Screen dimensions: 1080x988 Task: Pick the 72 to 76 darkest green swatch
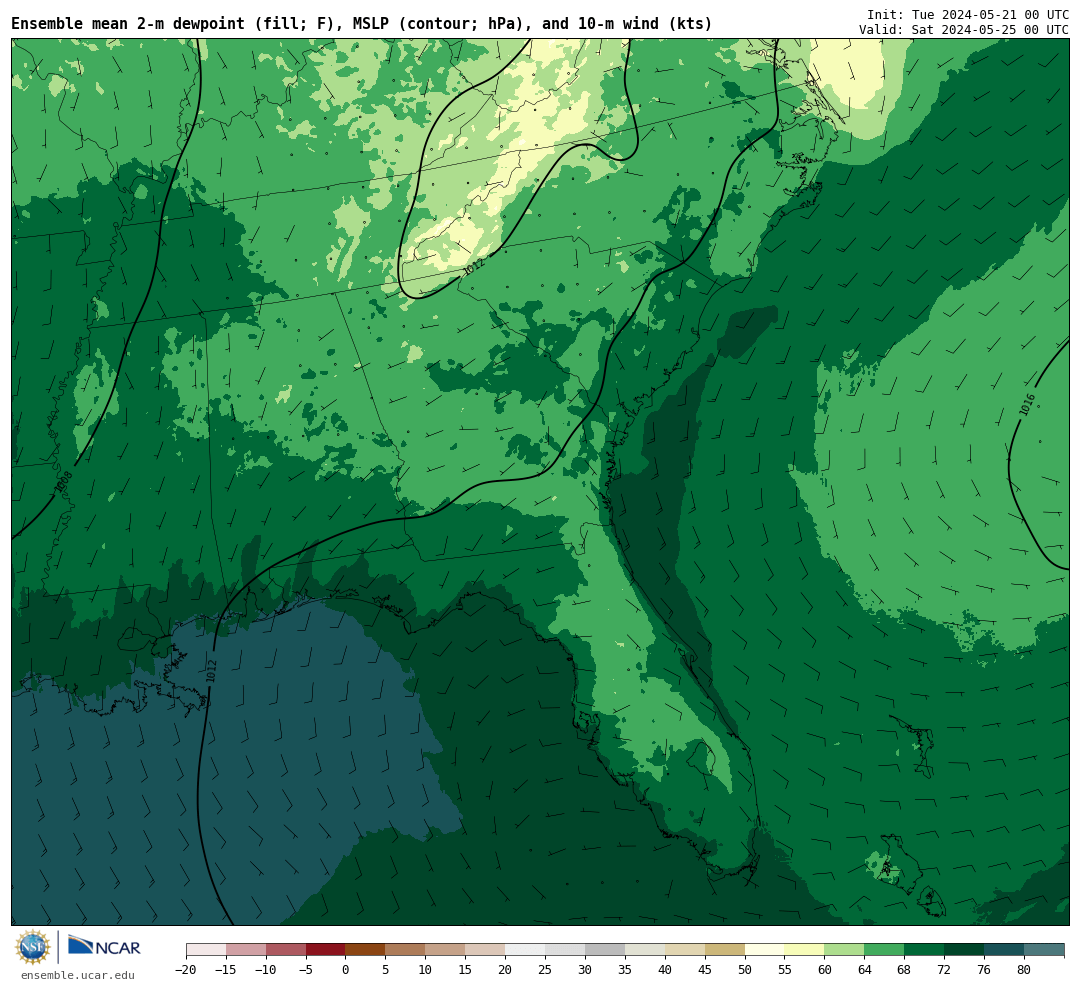[x=965, y=950]
